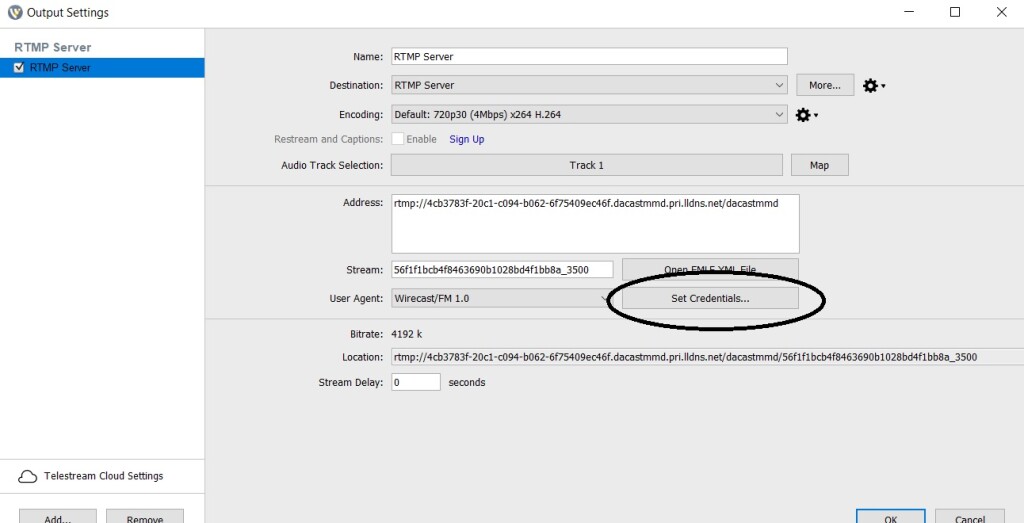Screen dimensions: 1024x523
Task: Click the Location URL field
Action: (707, 357)
